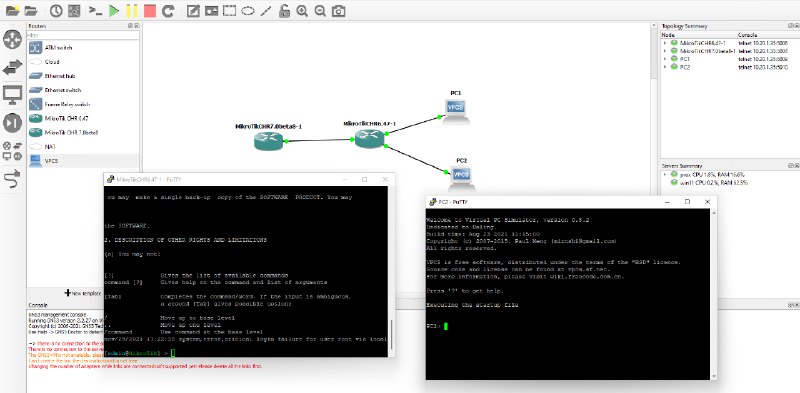The image size is (800, 393).
Task: Expand prox server in Servers Summary
Action: click(665, 174)
